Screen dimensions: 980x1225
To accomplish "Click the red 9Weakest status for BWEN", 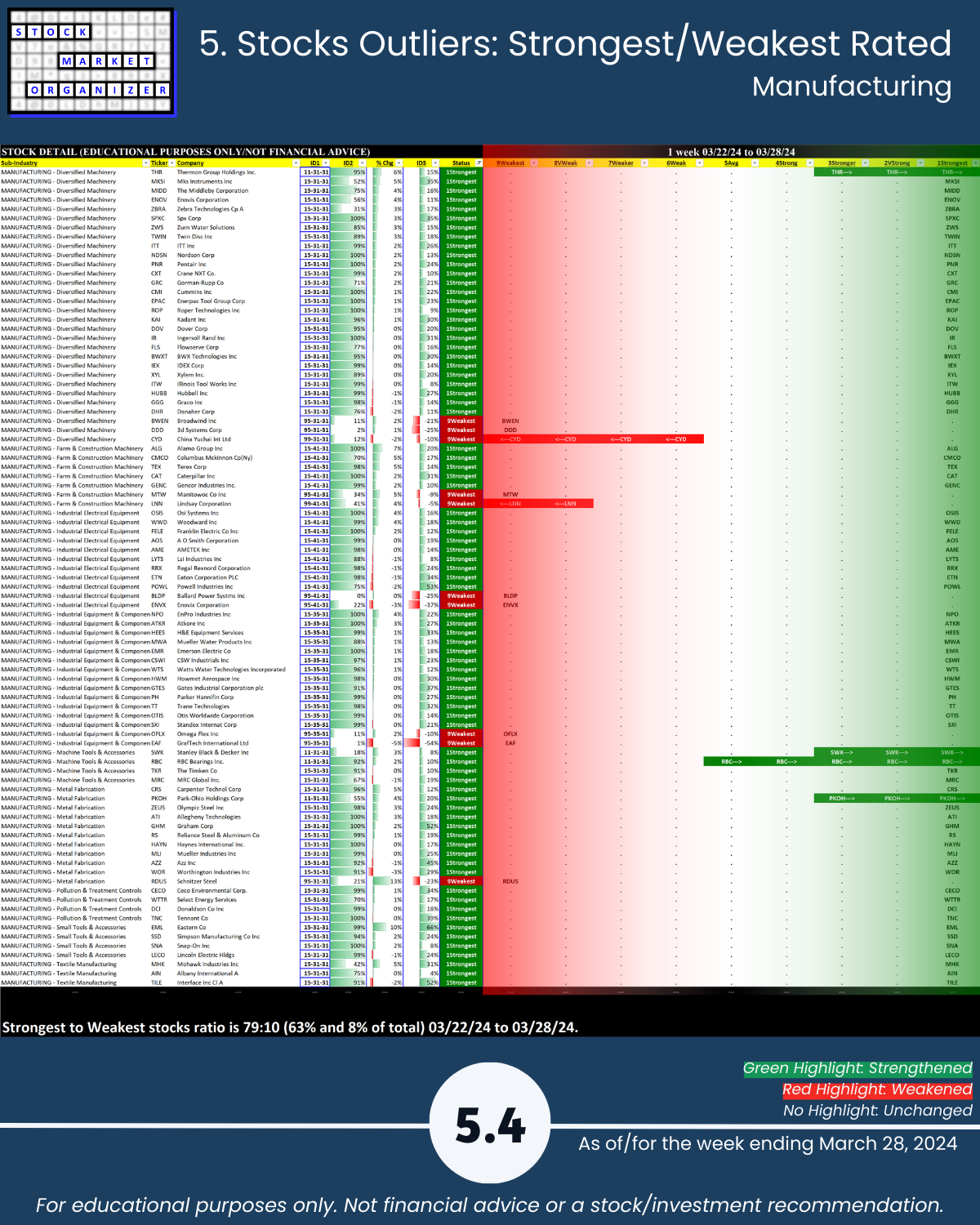I will pyautogui.click(x=461, y=421).
